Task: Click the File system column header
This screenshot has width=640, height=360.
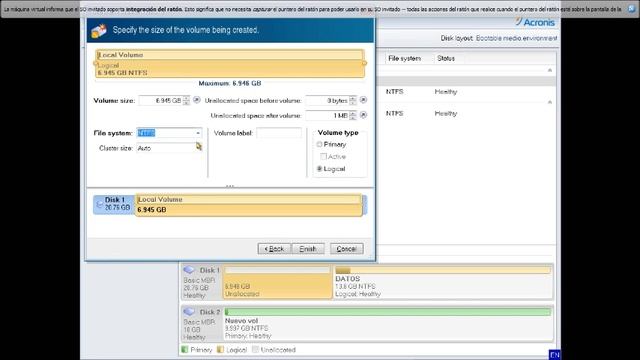Action: pos(404,58)
